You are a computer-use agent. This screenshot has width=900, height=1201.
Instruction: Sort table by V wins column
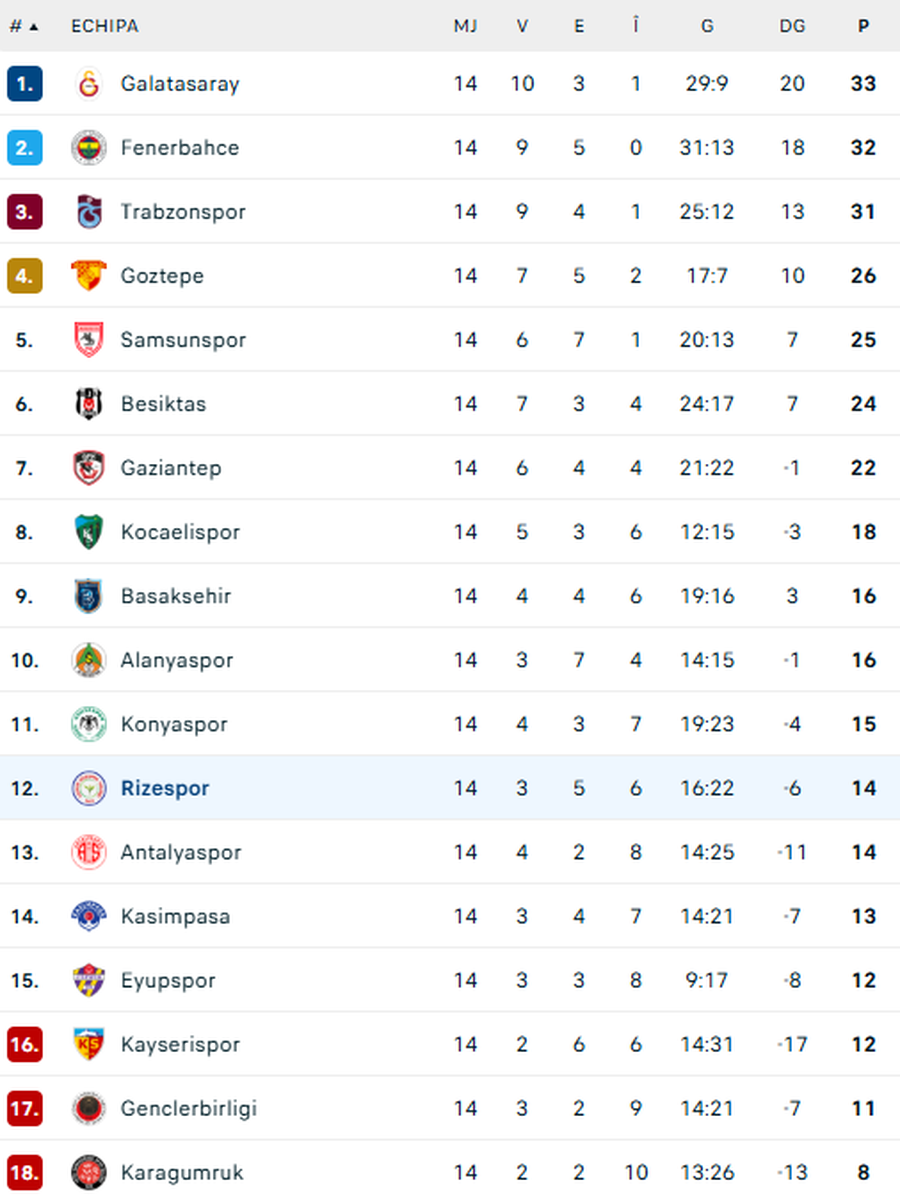[x=522, y=26]
